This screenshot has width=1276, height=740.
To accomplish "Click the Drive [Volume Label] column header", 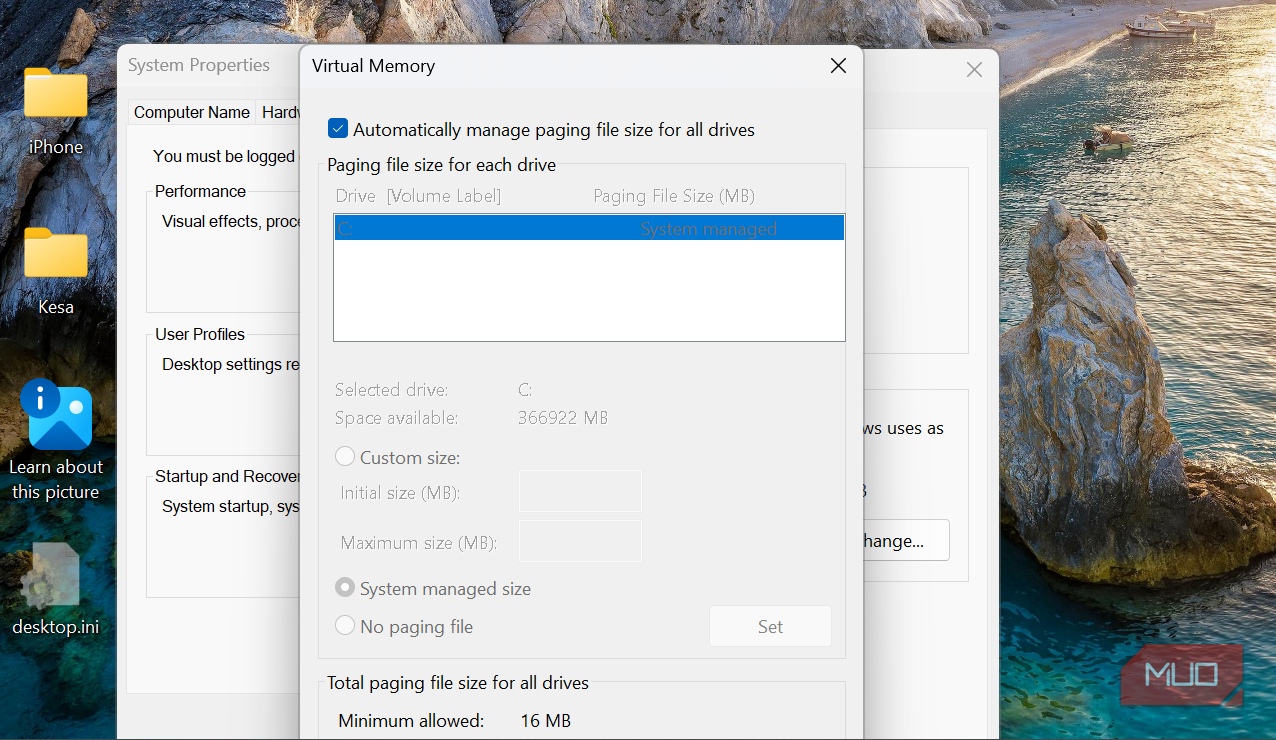I will (x=418, y=196).
